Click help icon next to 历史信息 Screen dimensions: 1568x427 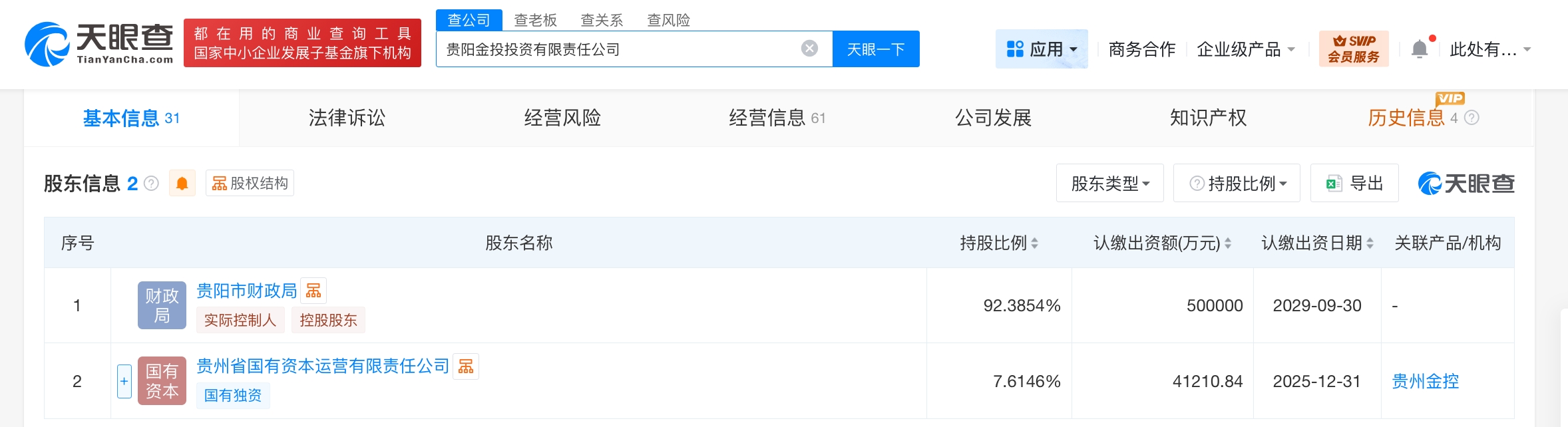[x=1472, y=118]
